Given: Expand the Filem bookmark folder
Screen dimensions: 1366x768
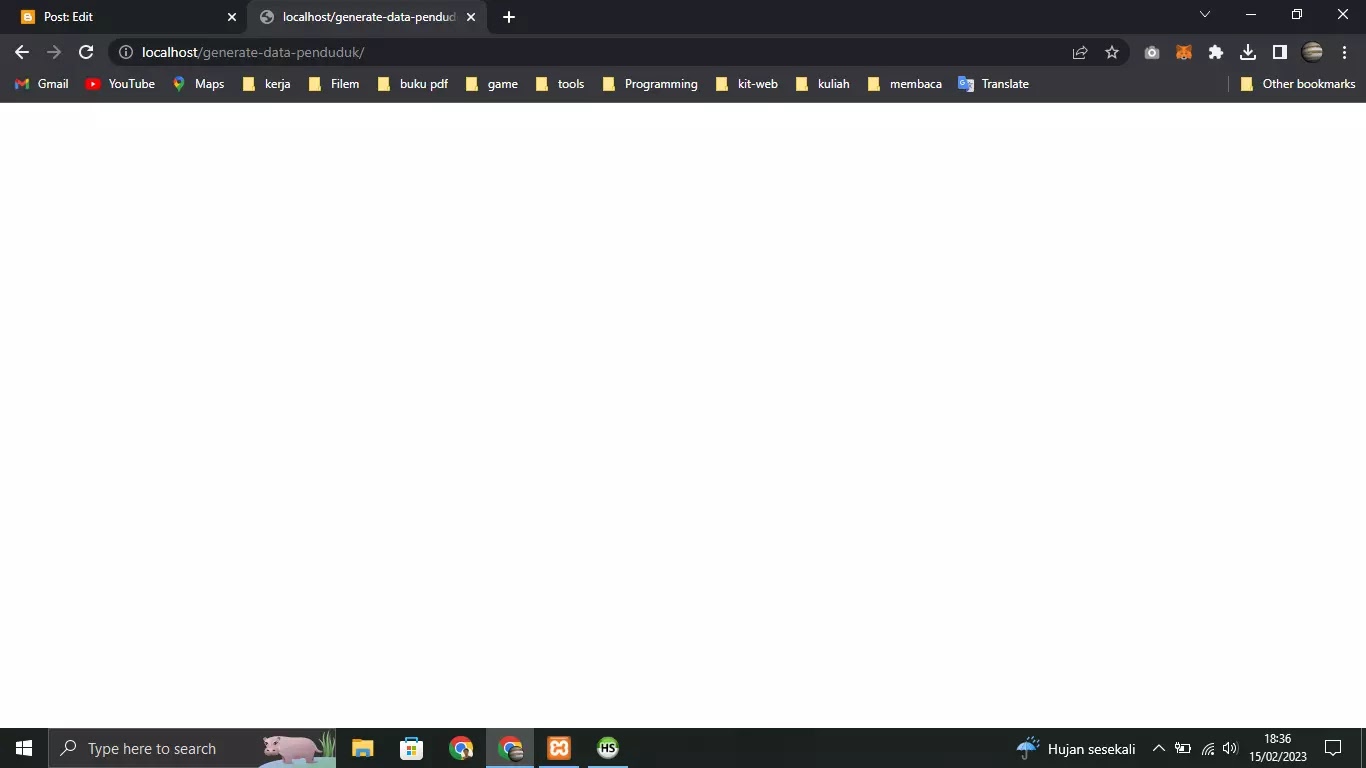Looking at the screenshot, I should point(334,84).
